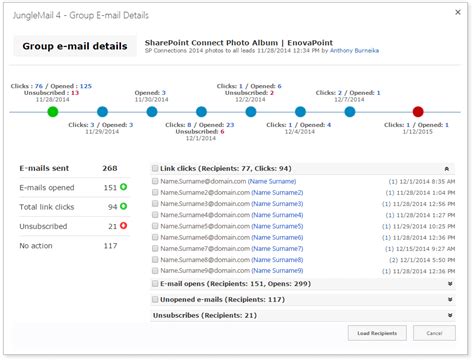
Task: Open the (Name Surname4) profile link
Action: [277, 215]
